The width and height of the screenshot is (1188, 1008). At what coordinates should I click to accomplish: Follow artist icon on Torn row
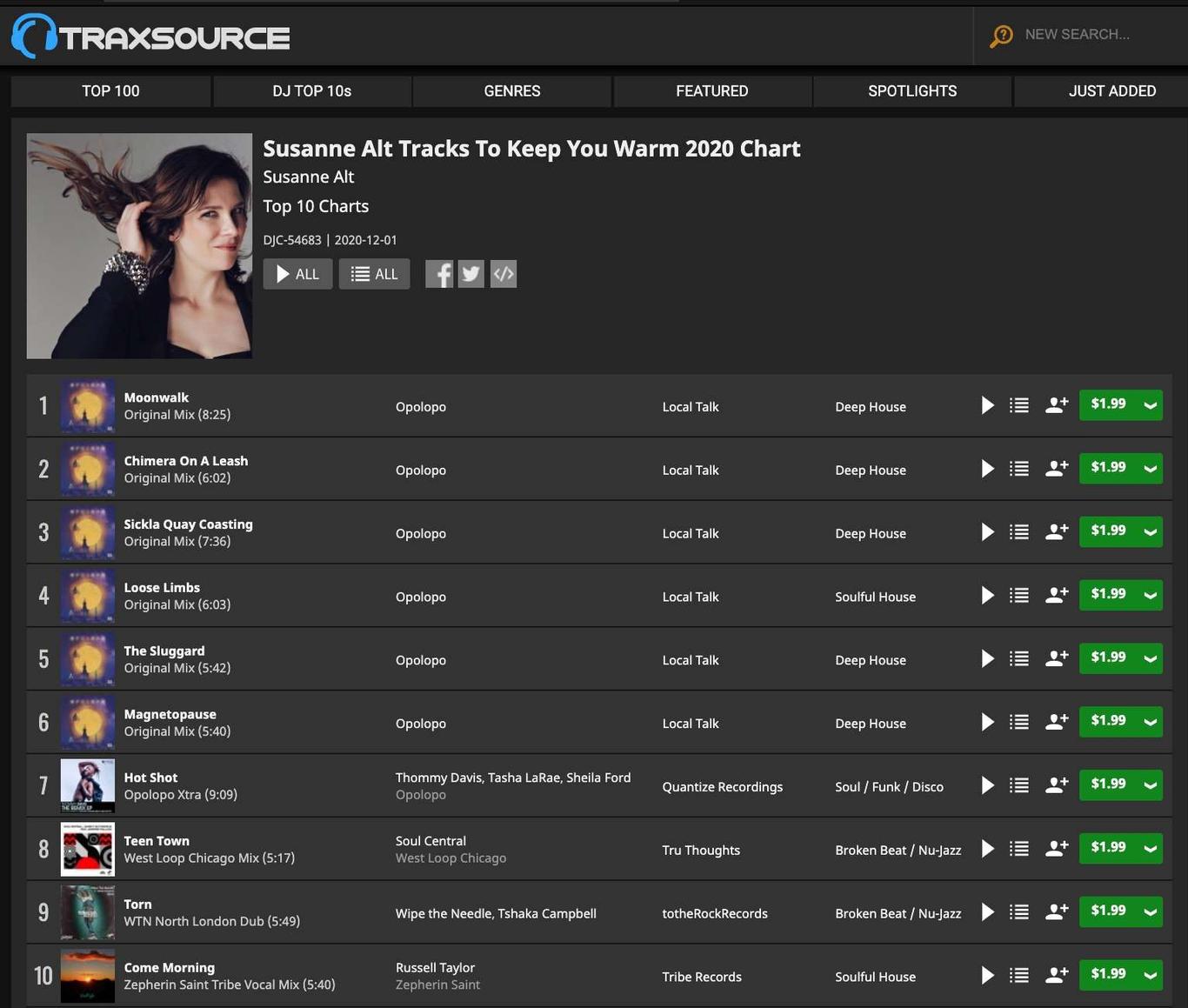click(x=1057, y=912)
